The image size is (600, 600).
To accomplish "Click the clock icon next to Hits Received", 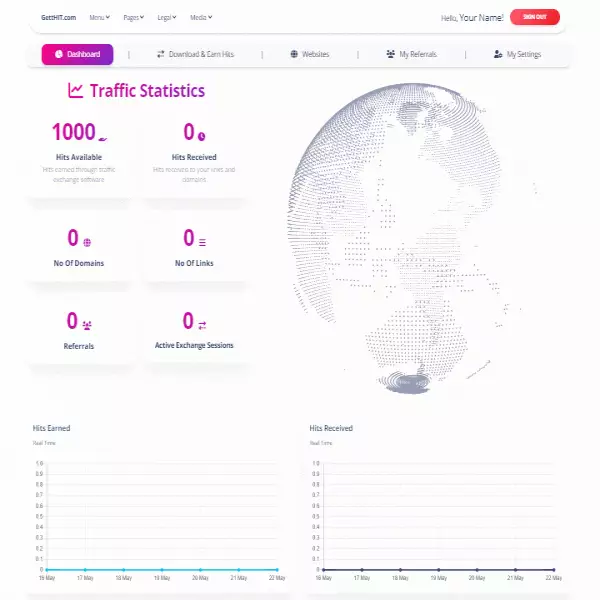I will pyautogui.click(x=202, y=136).
